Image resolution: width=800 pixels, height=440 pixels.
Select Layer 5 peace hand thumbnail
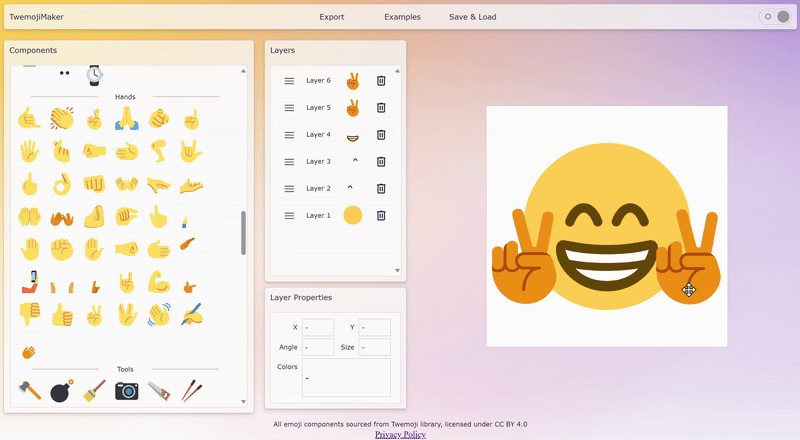pos(352,108)
